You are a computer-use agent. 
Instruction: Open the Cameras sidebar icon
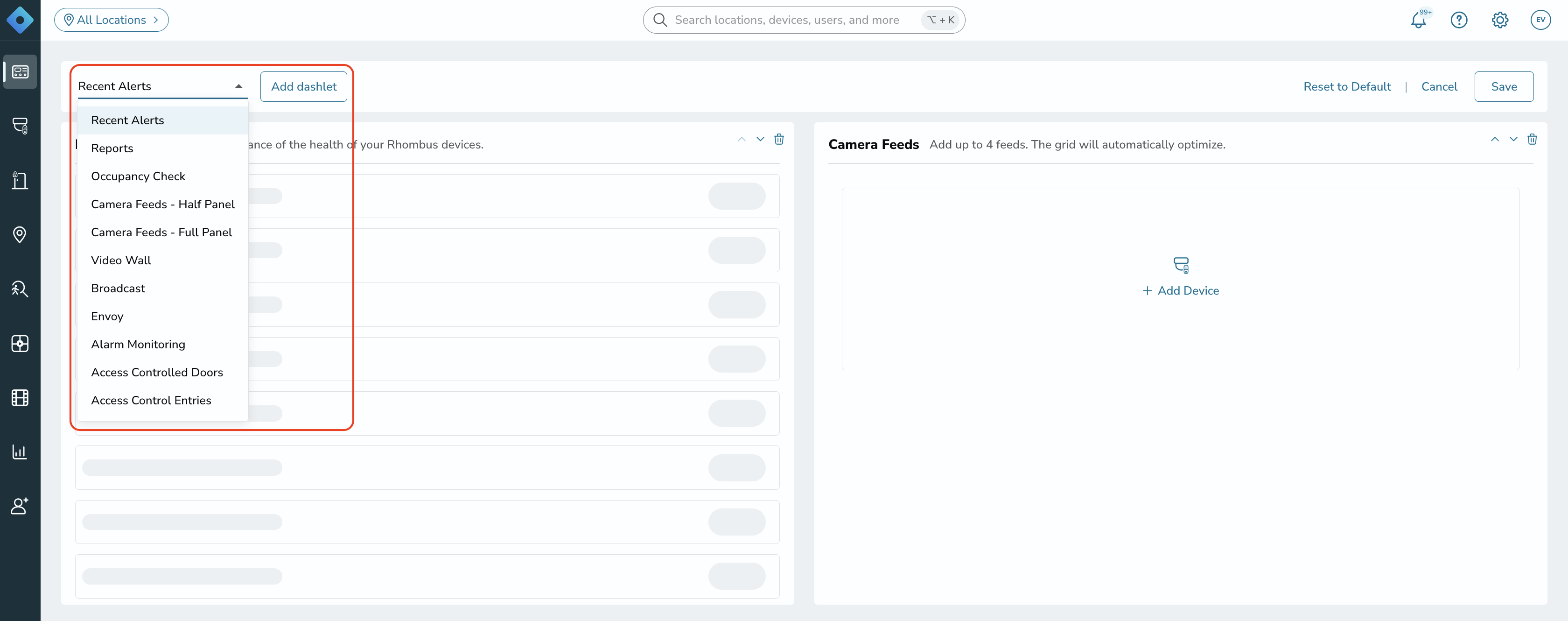pyautogui.click(x=20, y=126)
